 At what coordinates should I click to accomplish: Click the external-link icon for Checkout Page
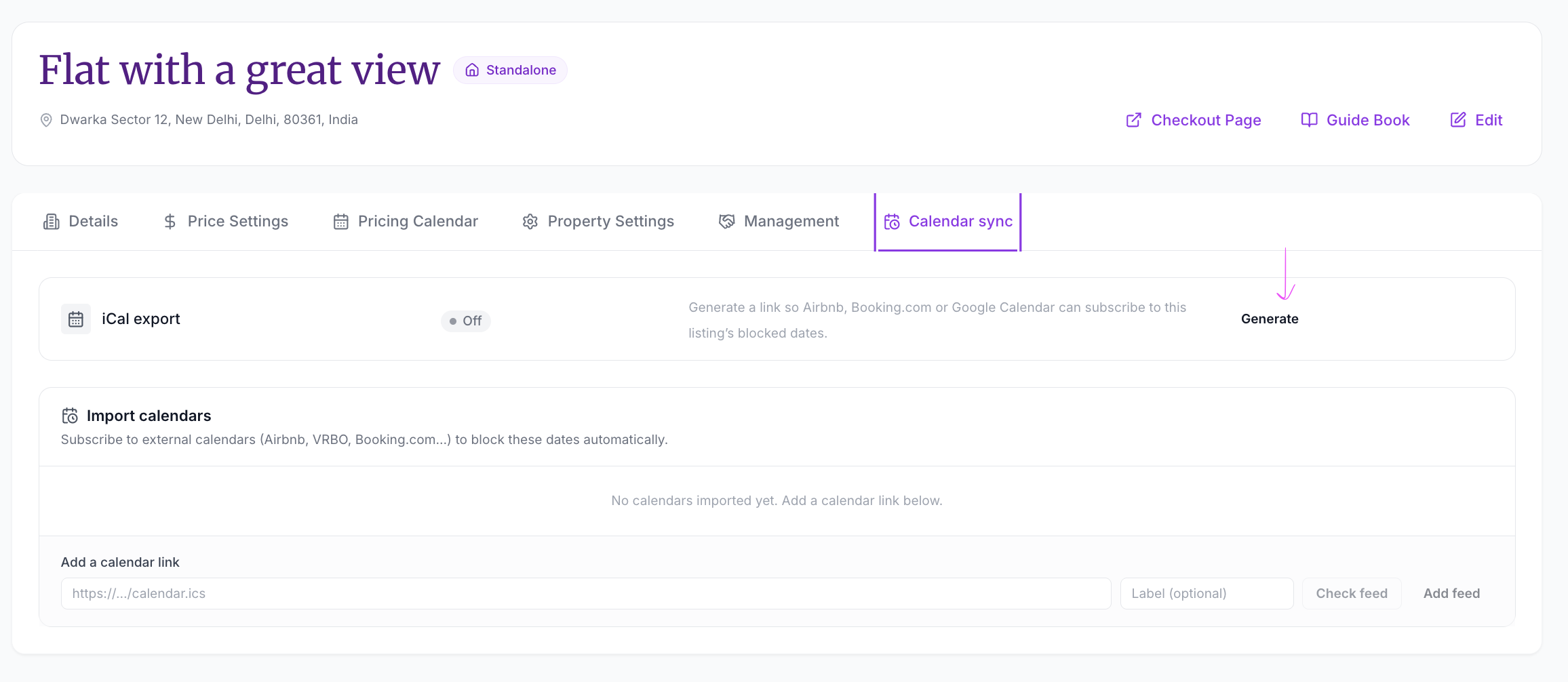click(x=1133, y=120)
